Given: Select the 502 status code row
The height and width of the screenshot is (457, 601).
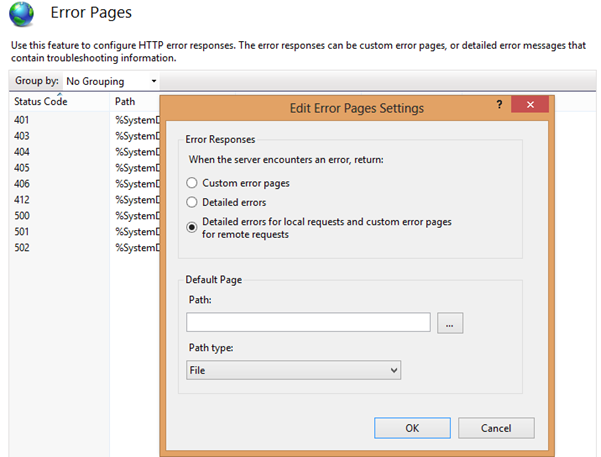Looking at the screenshot, I should 22,247.
